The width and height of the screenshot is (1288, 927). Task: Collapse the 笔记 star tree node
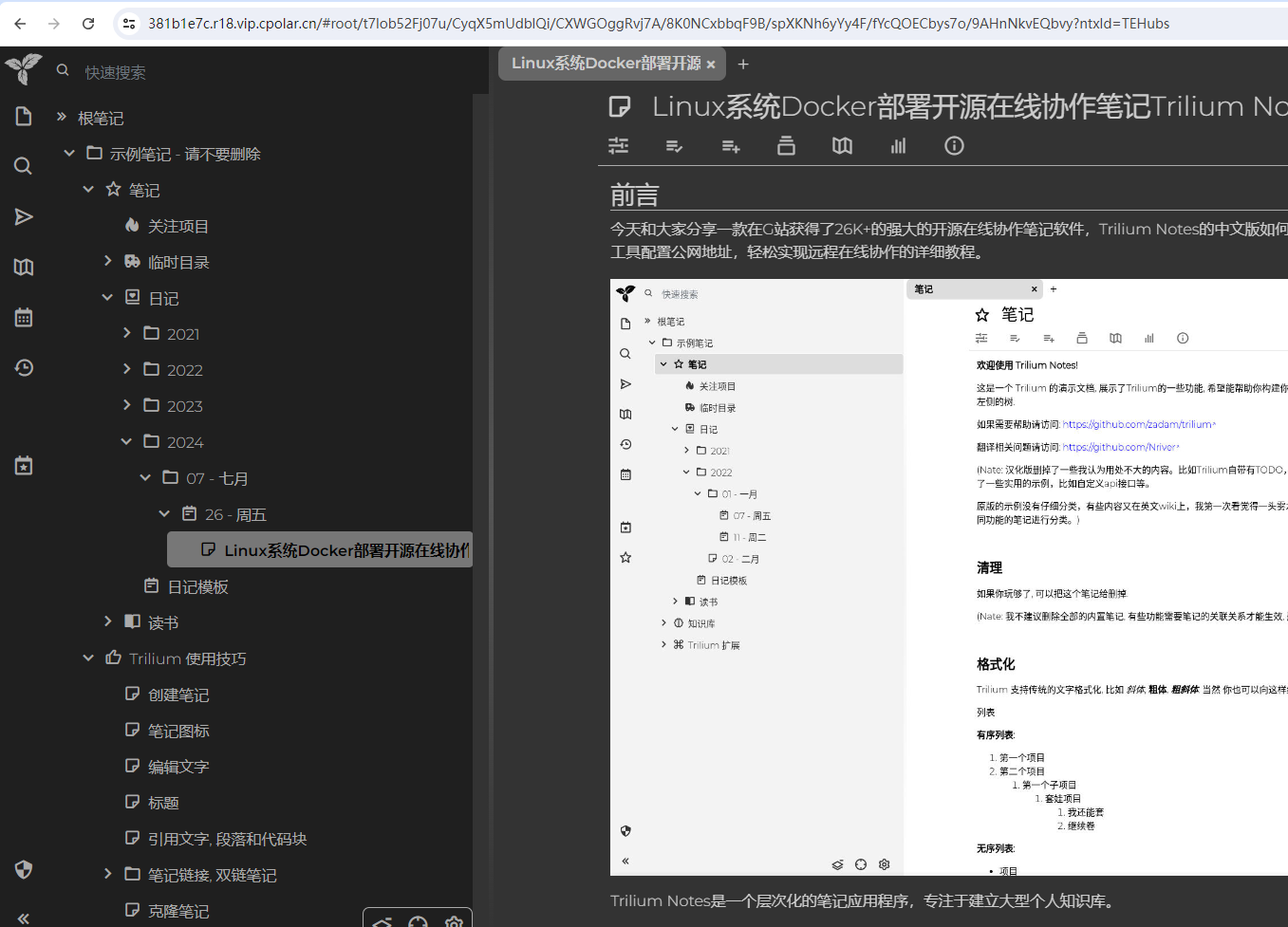tap(88, 189)
